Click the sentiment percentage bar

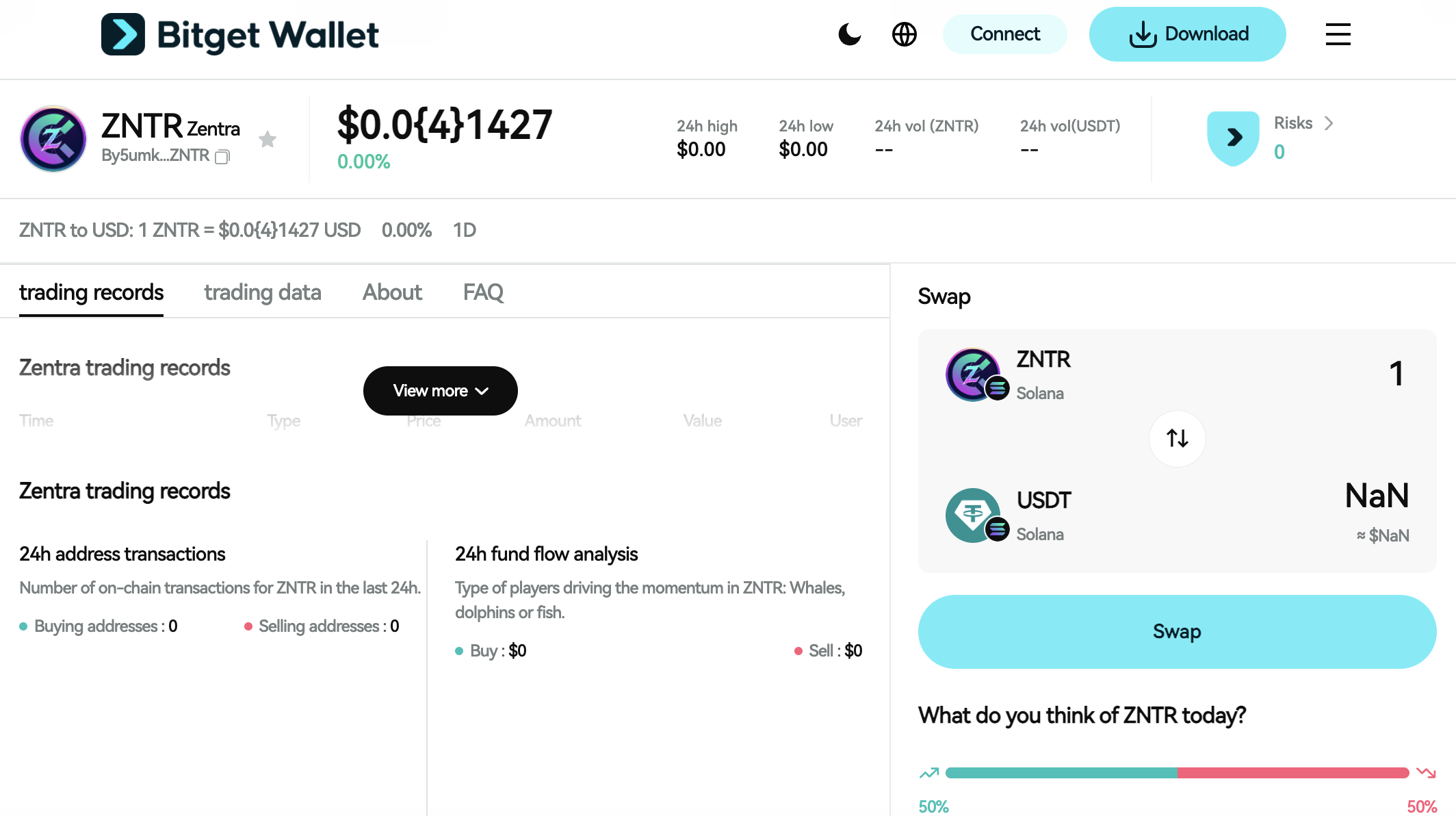1177,772
